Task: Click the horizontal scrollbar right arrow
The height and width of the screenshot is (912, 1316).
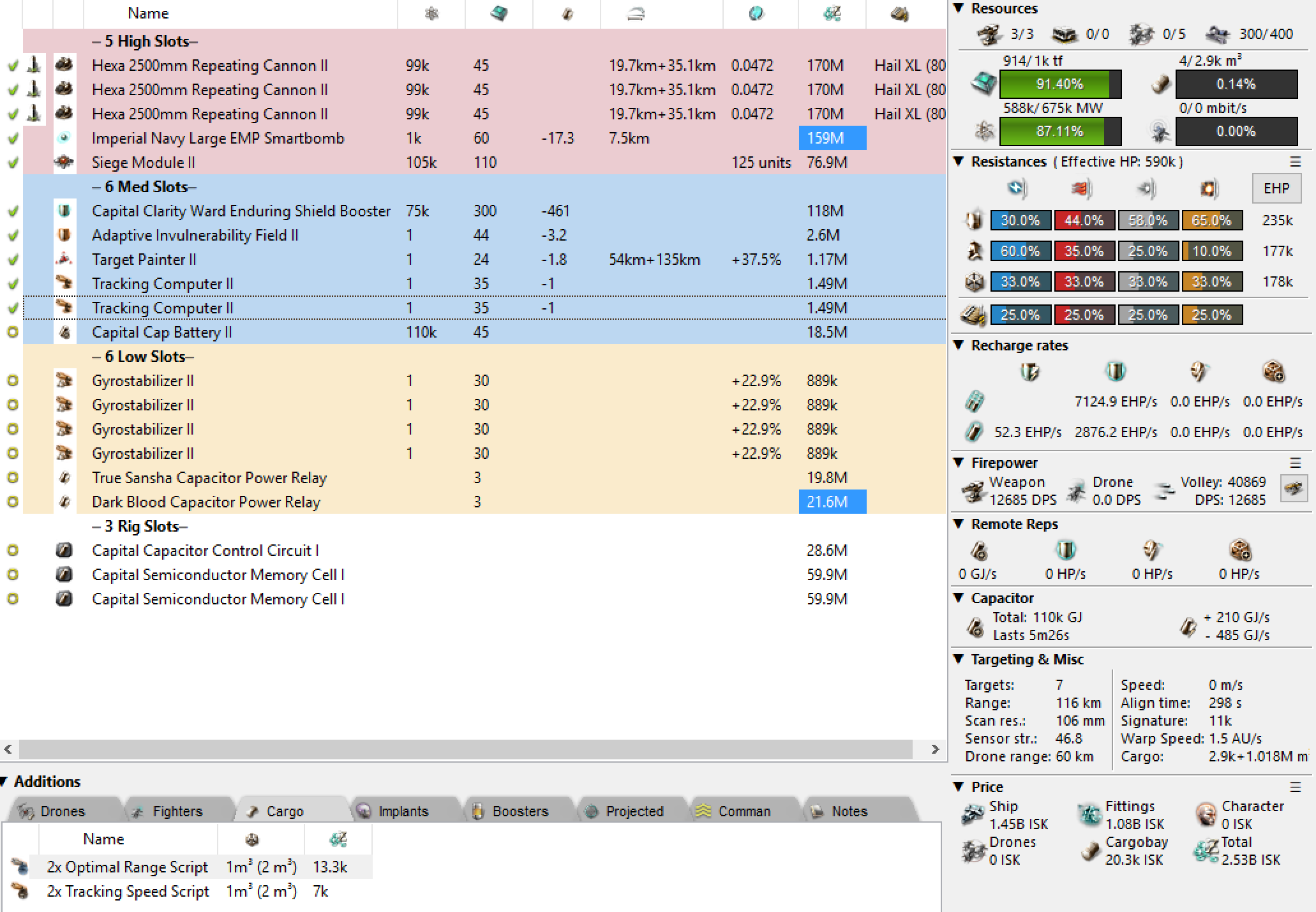Action: pyautogui.click(x=935, y=749)
